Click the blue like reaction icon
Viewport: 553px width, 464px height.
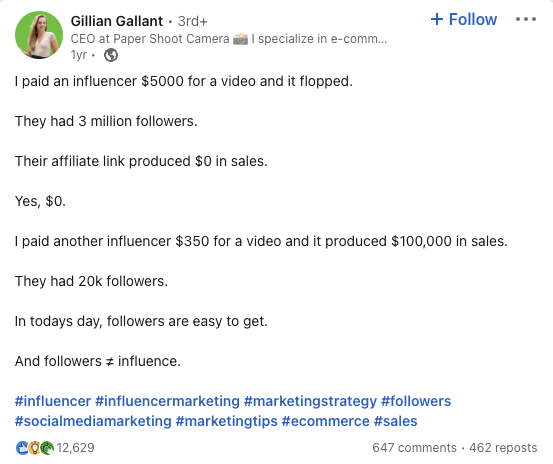coord(22,448)
